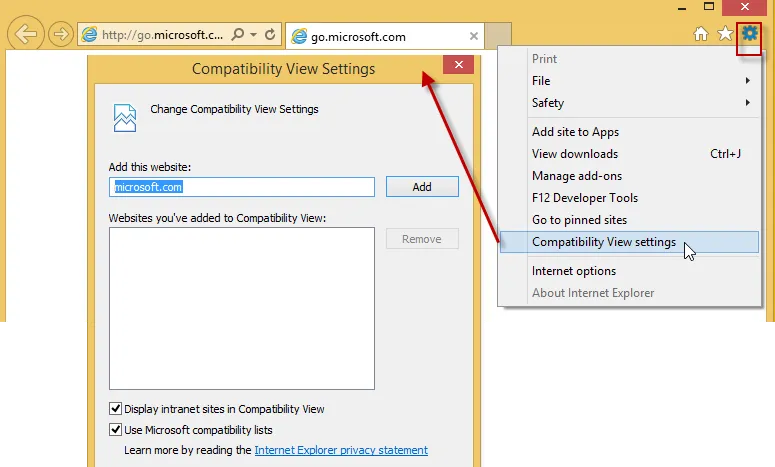Image resolution: width=775 pixels, height=467 pixels.
Task: Open Internet Explorer privacy statement link
Action: point(341,450)
